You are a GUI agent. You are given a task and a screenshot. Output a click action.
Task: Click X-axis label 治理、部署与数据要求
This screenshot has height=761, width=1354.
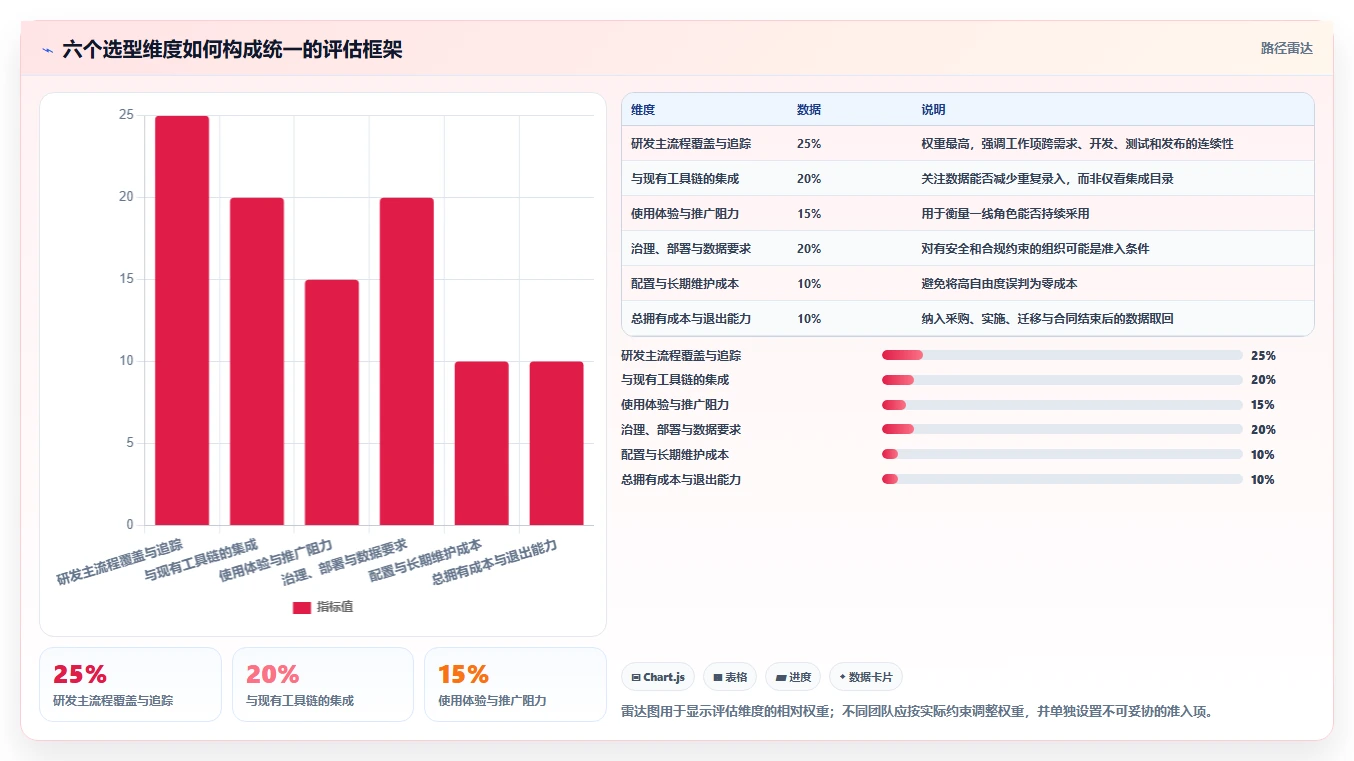point(344,562)
